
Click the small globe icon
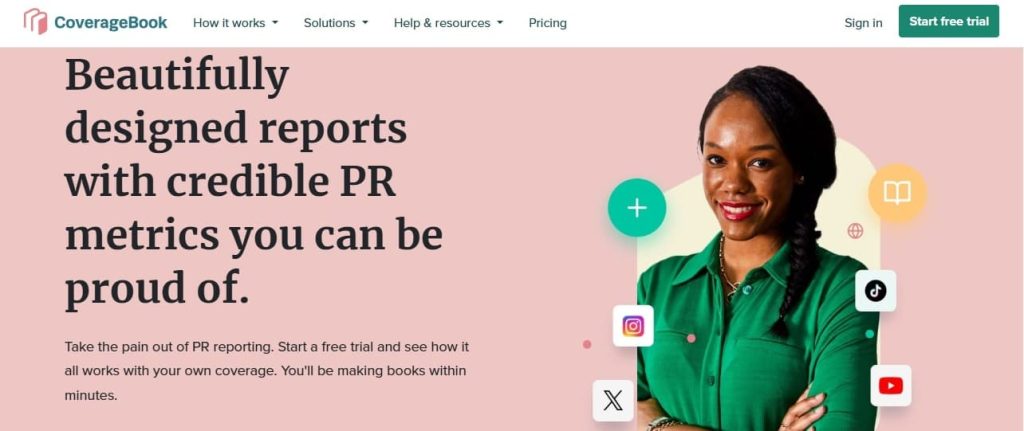pyautogui.click(x=855, y=231)
